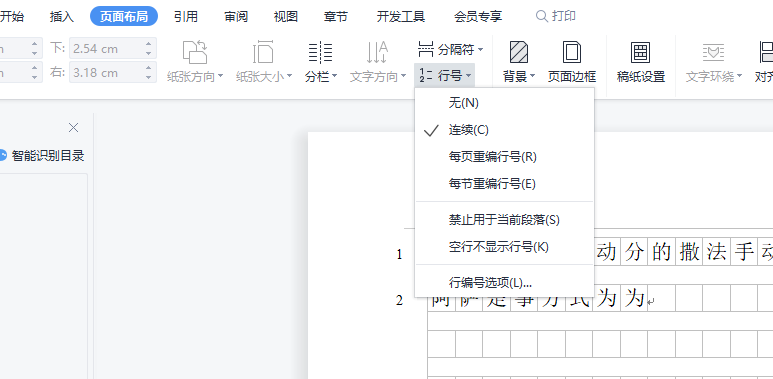Choose 无(N) in line number menu
Image resolution: width=773 pixels, height=379 pixels.
click(x=504, y=103)
